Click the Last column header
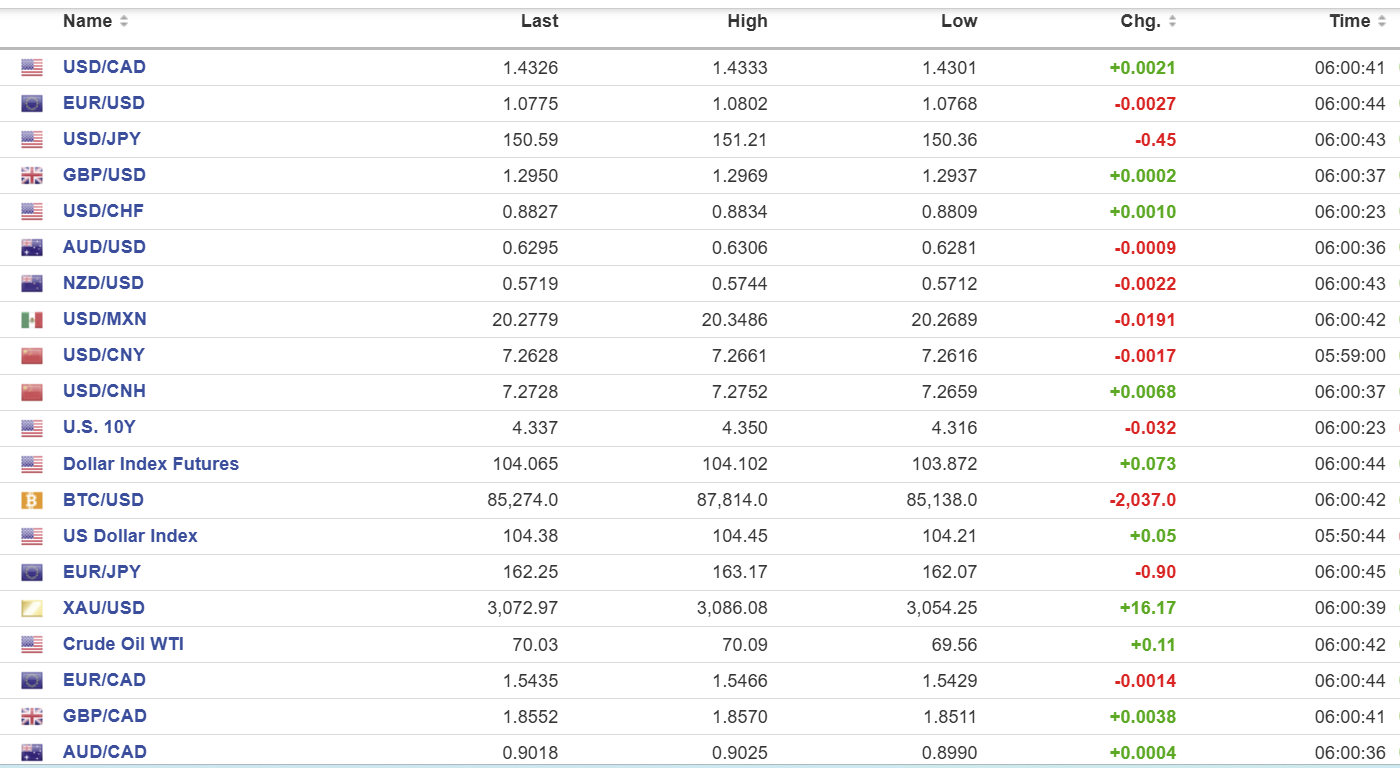 click(x=539, y=21)
